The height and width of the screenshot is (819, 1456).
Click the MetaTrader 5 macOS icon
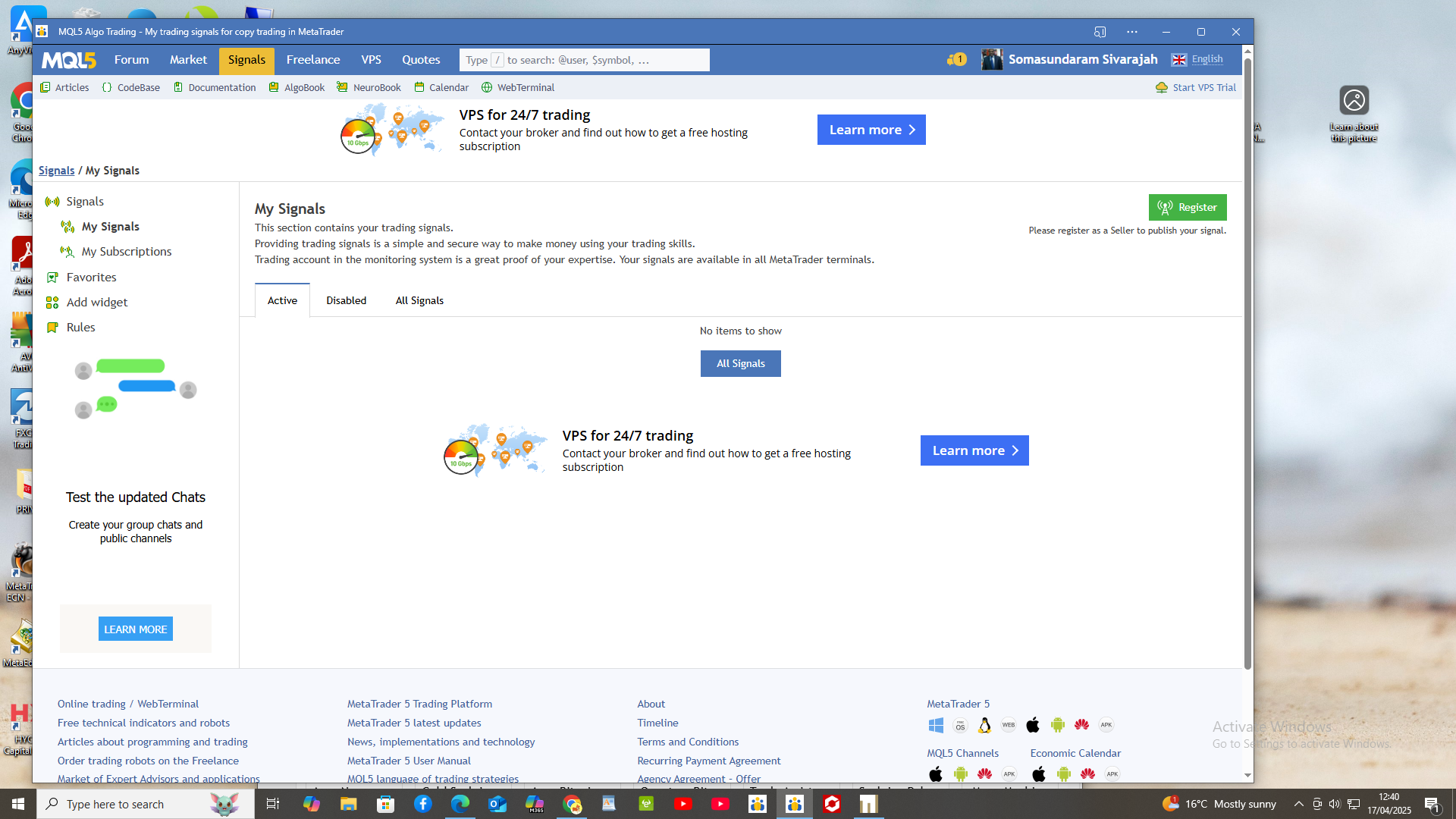coord(960,725)
